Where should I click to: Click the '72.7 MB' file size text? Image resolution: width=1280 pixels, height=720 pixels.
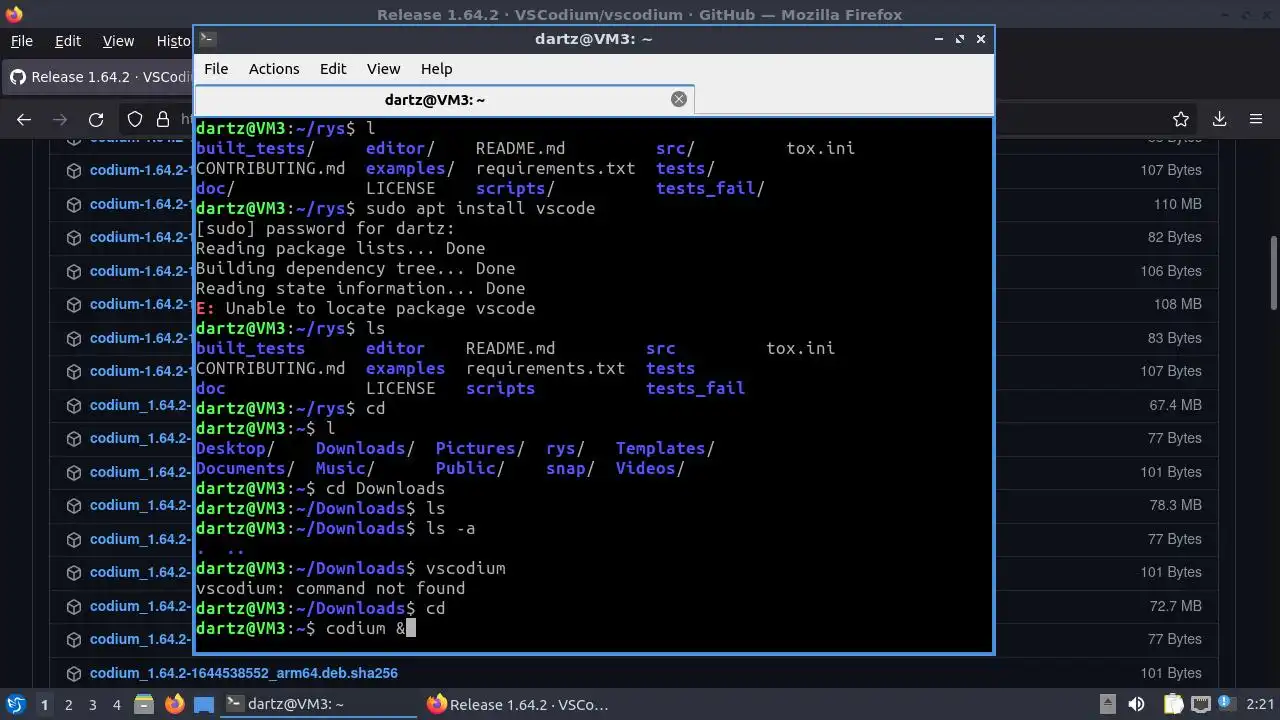click(x=1176, y=606)
